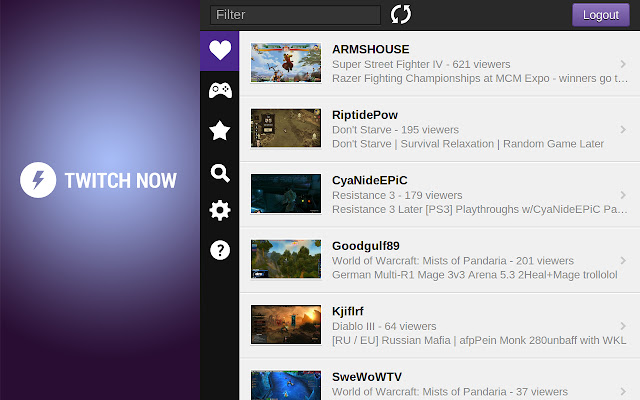Viewport: 640px width, 400px height.
Task: Open the Help question mark icon
Action: tap(220, 250)
